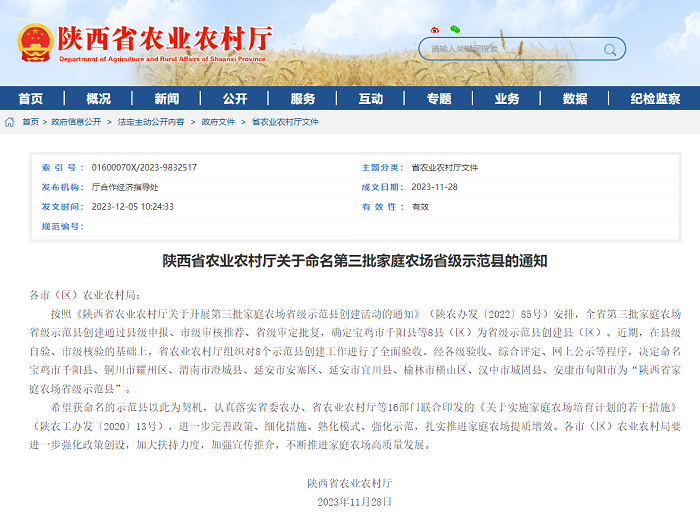Select 互动 in the navigation bar
The width and height of the screenshot is (700, 521).
click(371, 99)
